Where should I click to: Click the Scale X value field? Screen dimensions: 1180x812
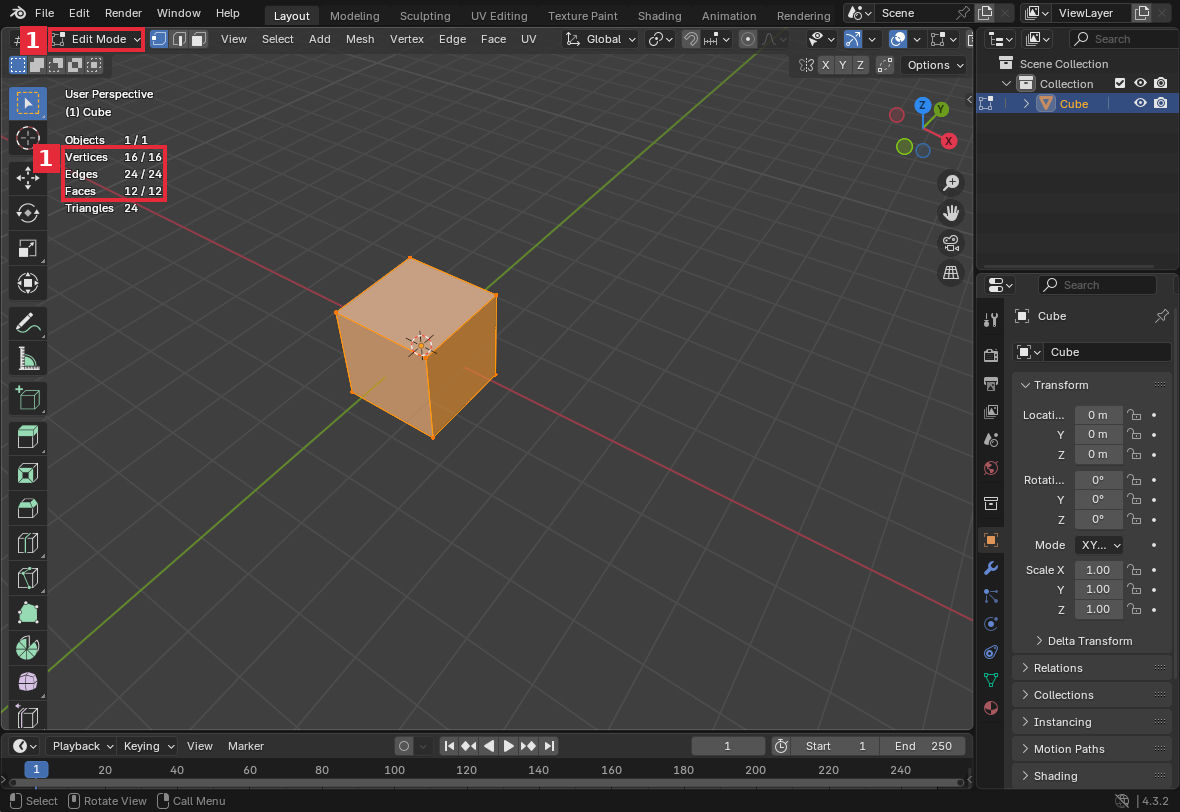[x=1099, y=570]
